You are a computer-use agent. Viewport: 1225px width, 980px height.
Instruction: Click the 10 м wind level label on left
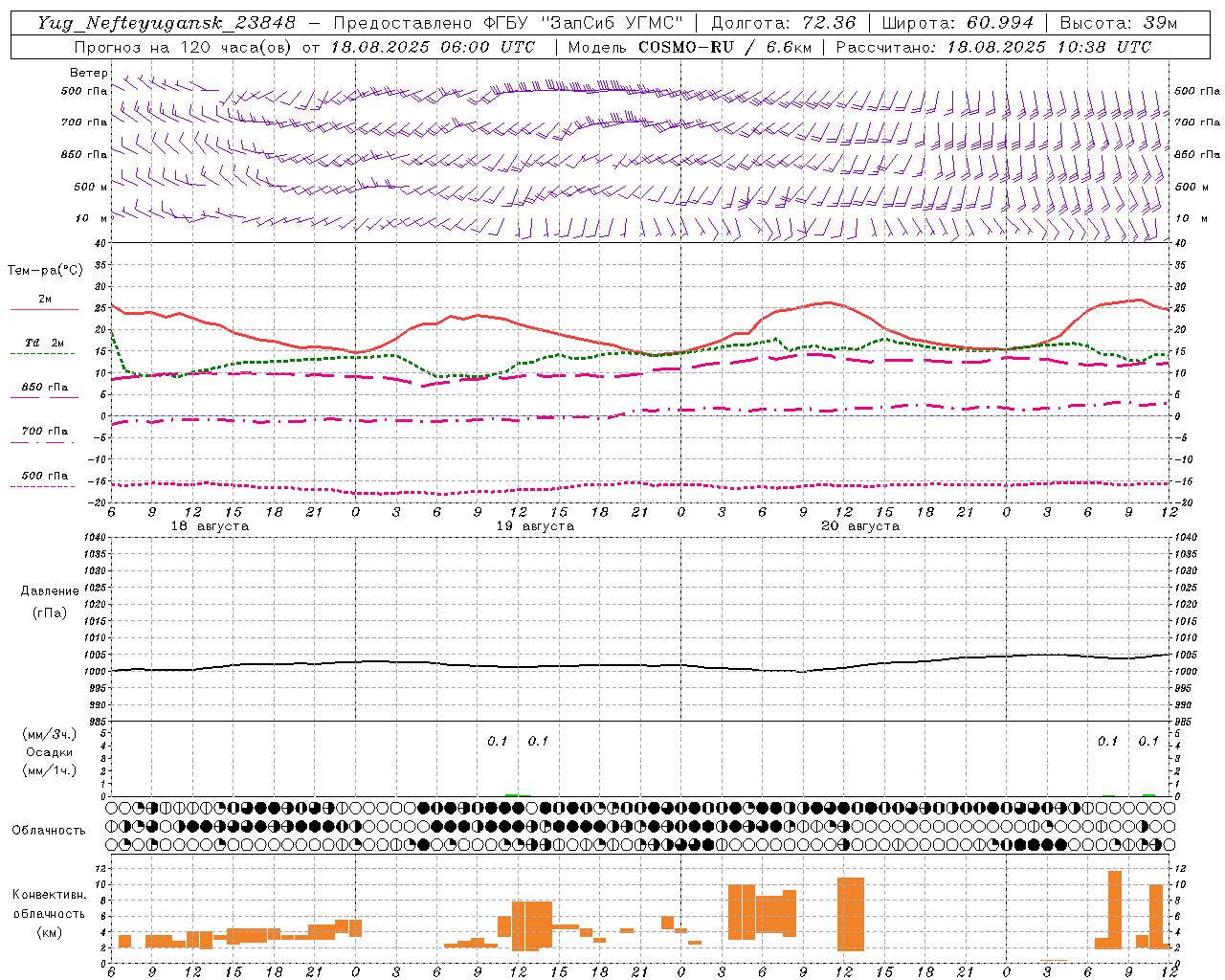coord(92,218)
